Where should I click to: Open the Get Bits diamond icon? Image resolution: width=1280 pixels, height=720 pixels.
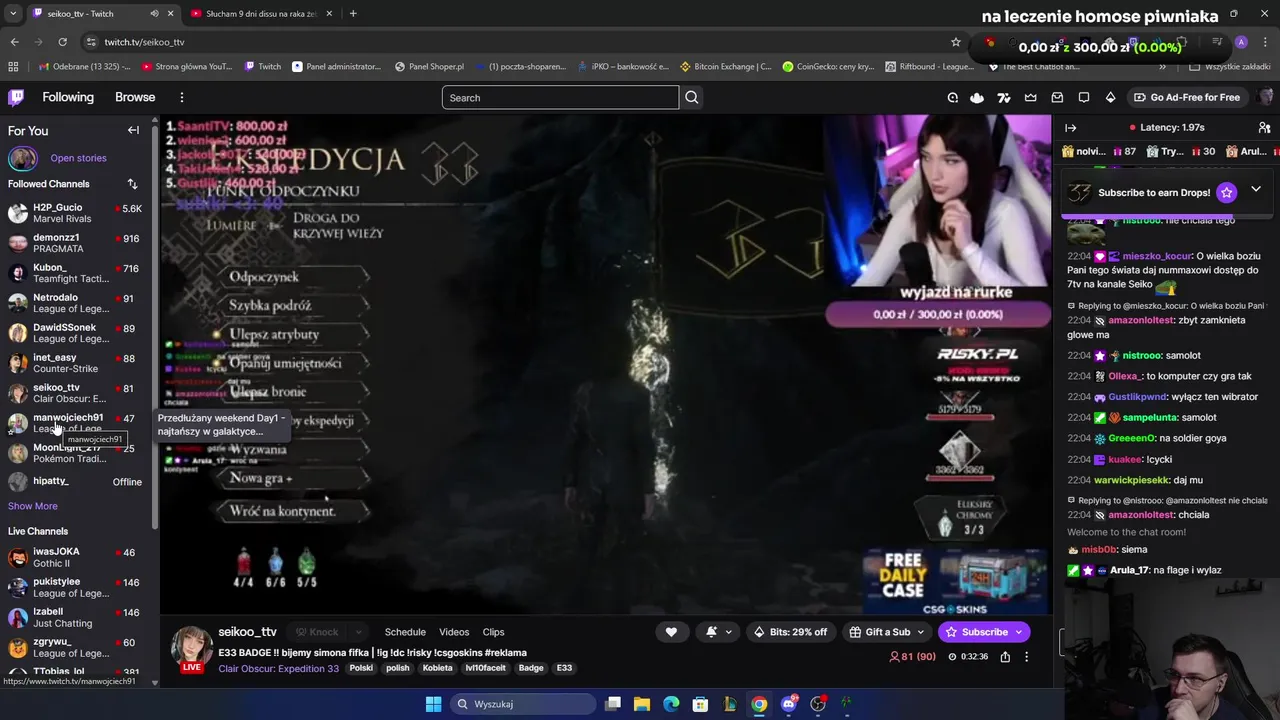pos(1110,97)
